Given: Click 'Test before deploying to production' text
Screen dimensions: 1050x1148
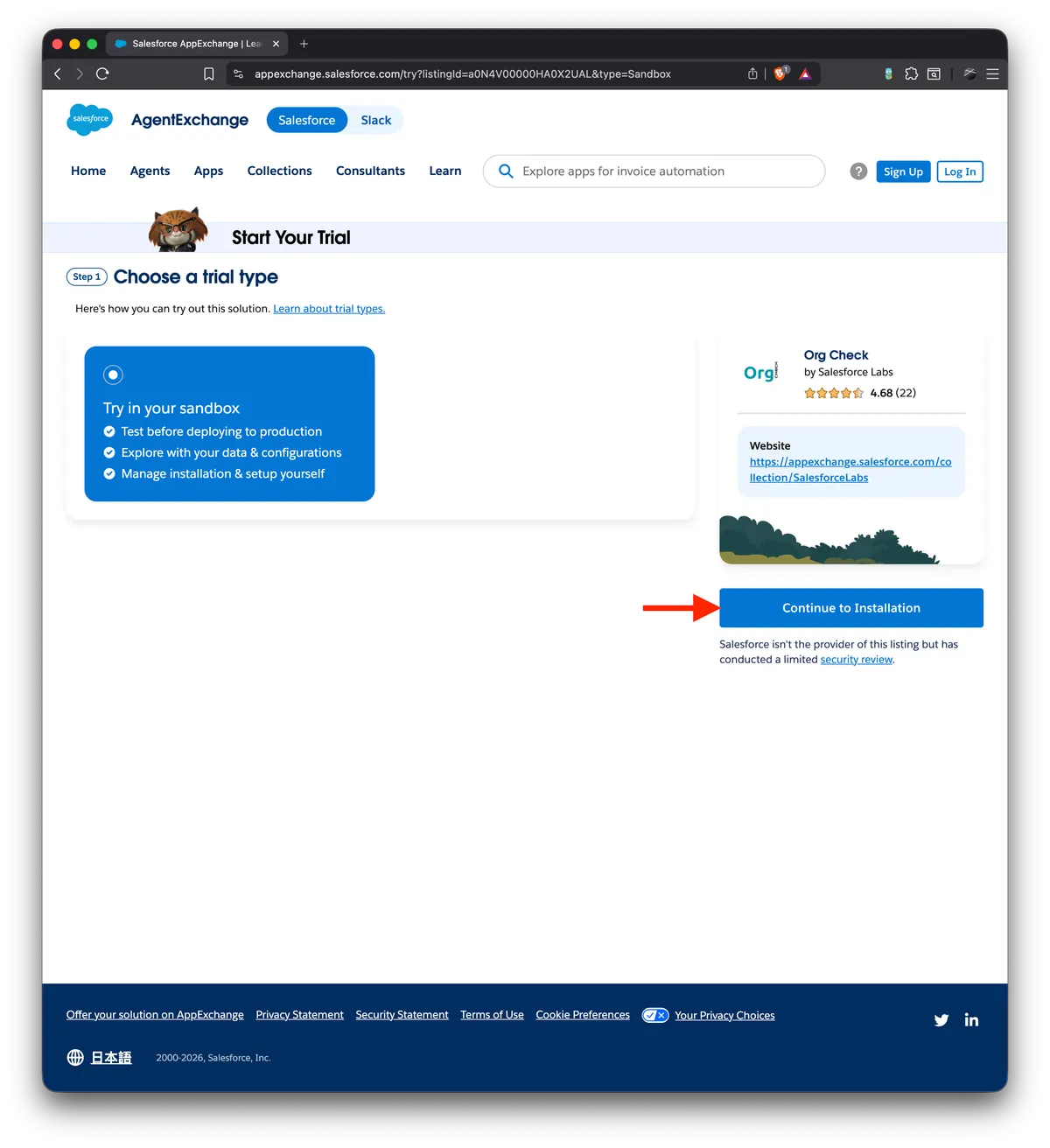Looking at the screenshot, I should coord(221,431).
